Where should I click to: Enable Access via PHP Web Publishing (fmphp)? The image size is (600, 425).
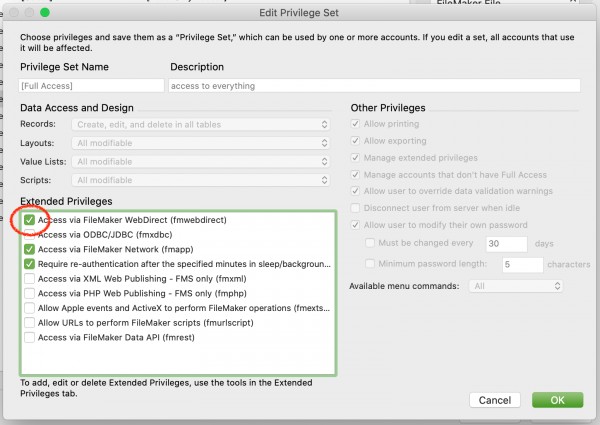(x=29, y=293)
